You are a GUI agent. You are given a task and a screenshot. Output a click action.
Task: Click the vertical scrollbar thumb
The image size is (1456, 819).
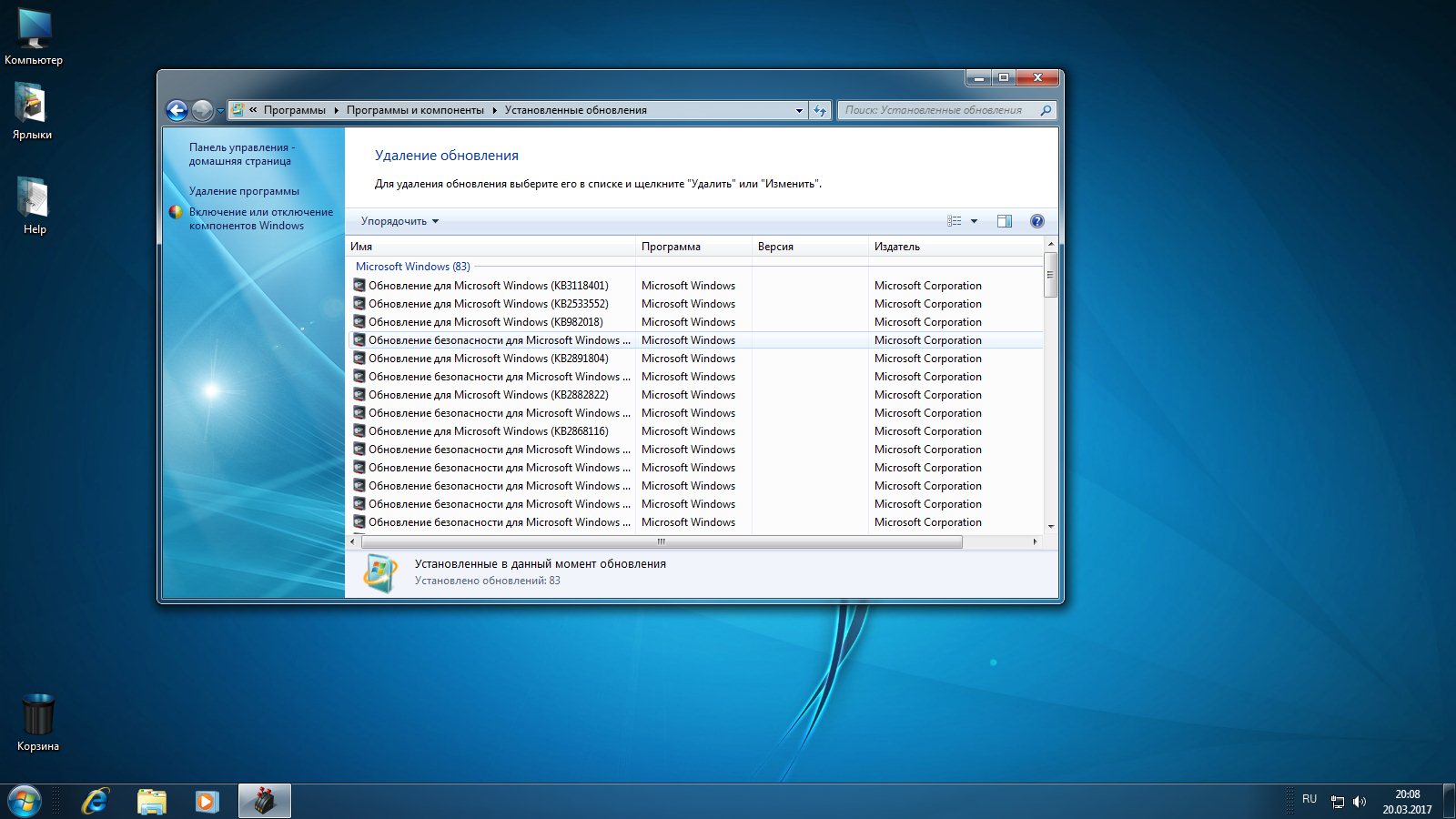tap(1051, 275)
